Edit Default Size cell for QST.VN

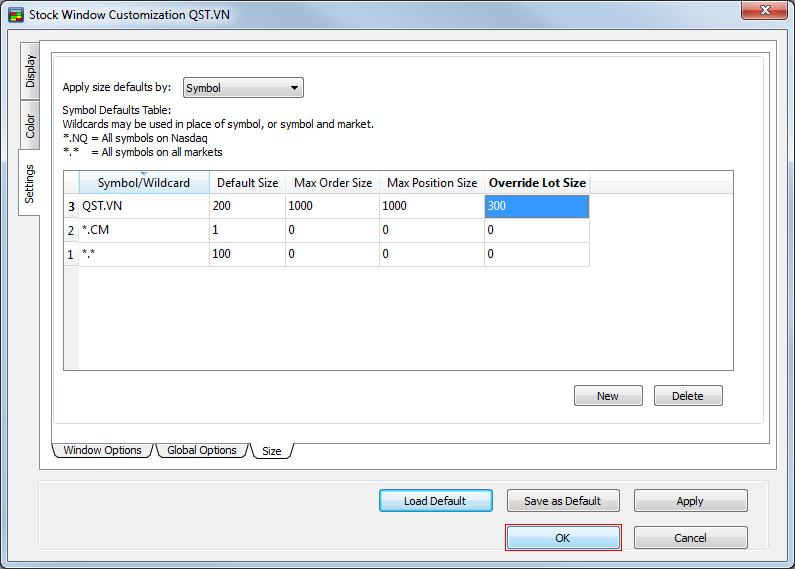tap(246, 206)
